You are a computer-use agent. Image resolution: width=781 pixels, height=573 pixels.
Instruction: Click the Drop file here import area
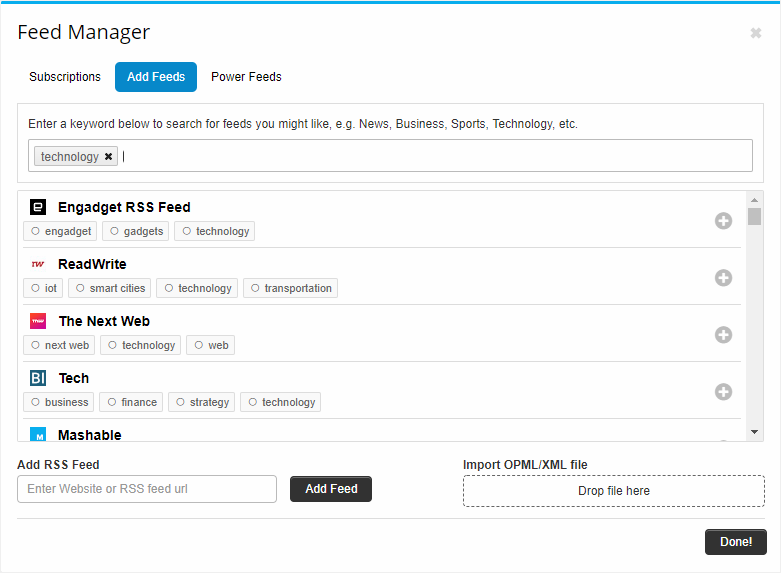[614, 491]
